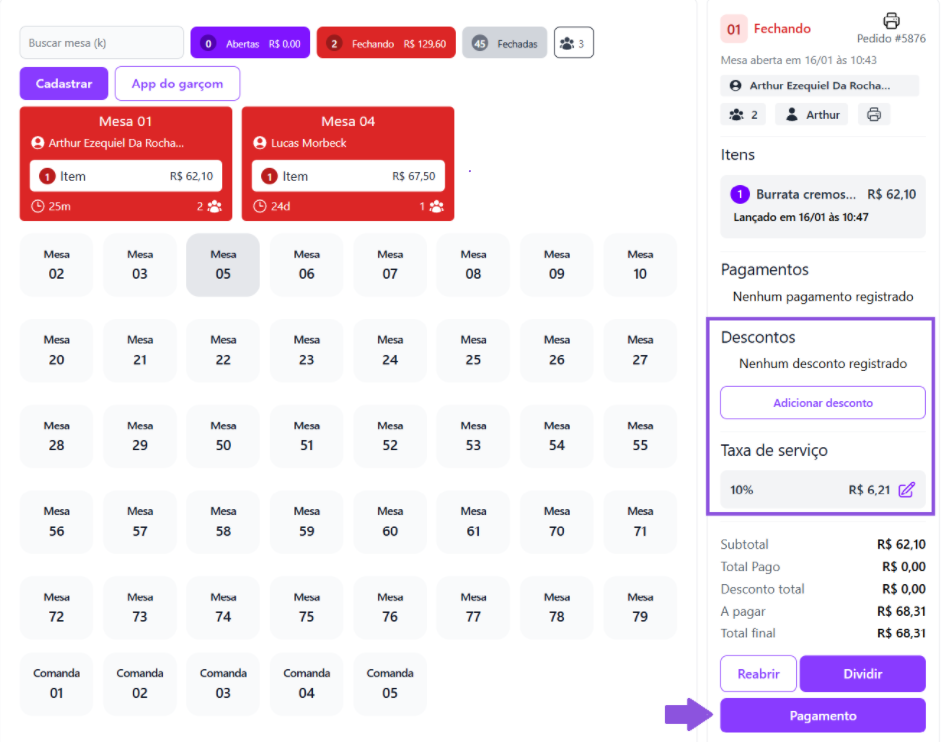Click Reabrir to reopen the order

tap(758, 674)
